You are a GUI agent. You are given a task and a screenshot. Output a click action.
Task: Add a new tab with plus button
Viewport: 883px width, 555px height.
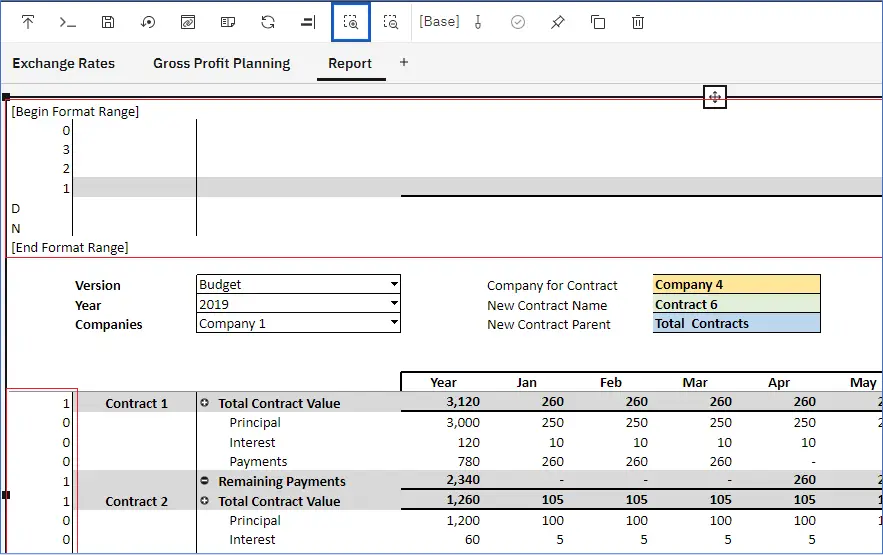point(404,62)
